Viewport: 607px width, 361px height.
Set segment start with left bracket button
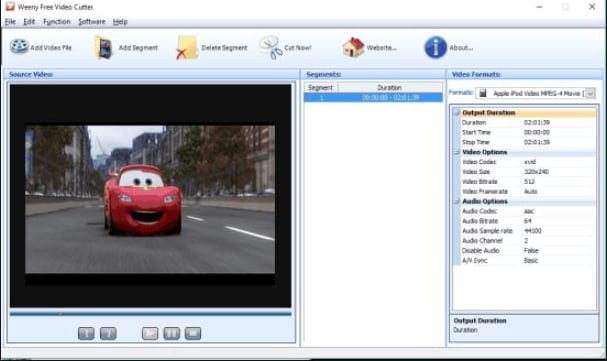[x=86, y=333]
